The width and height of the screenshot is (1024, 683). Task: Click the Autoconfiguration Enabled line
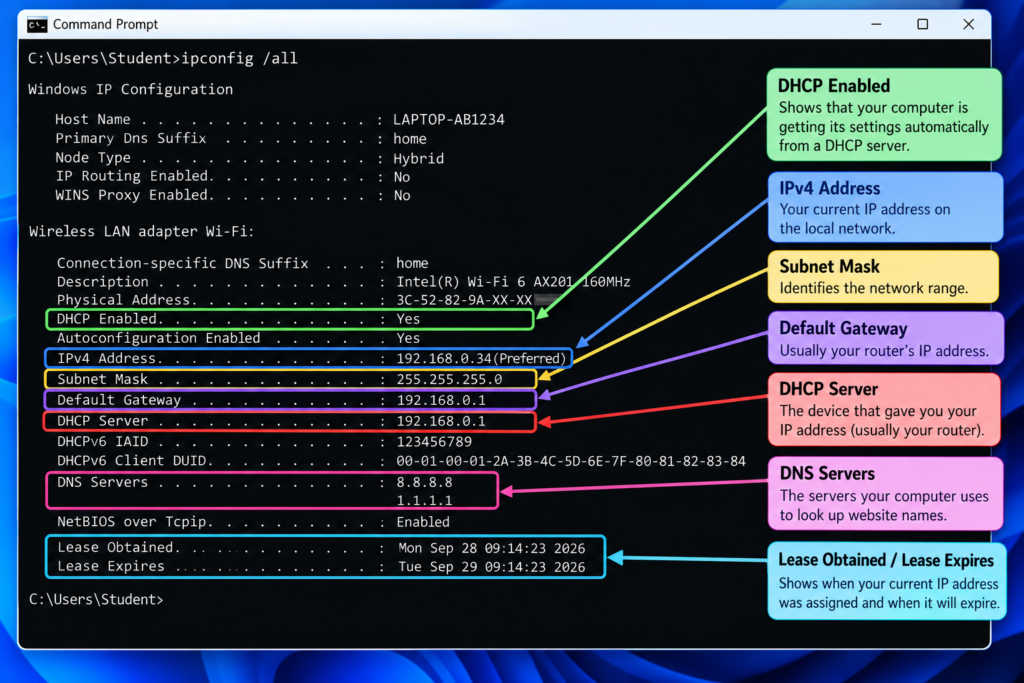(x=238, y=338)
